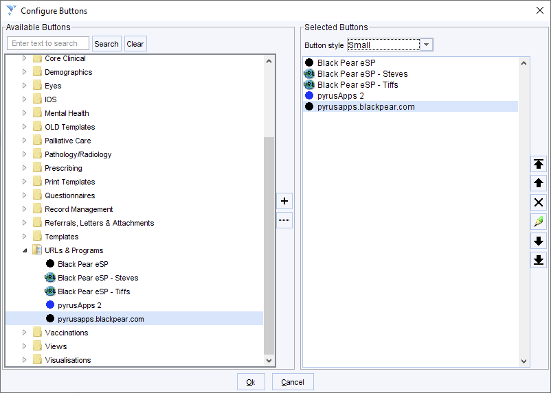Click the move-up arrow icon
Screen dimensions: 551x393
(x=538, y=183)
